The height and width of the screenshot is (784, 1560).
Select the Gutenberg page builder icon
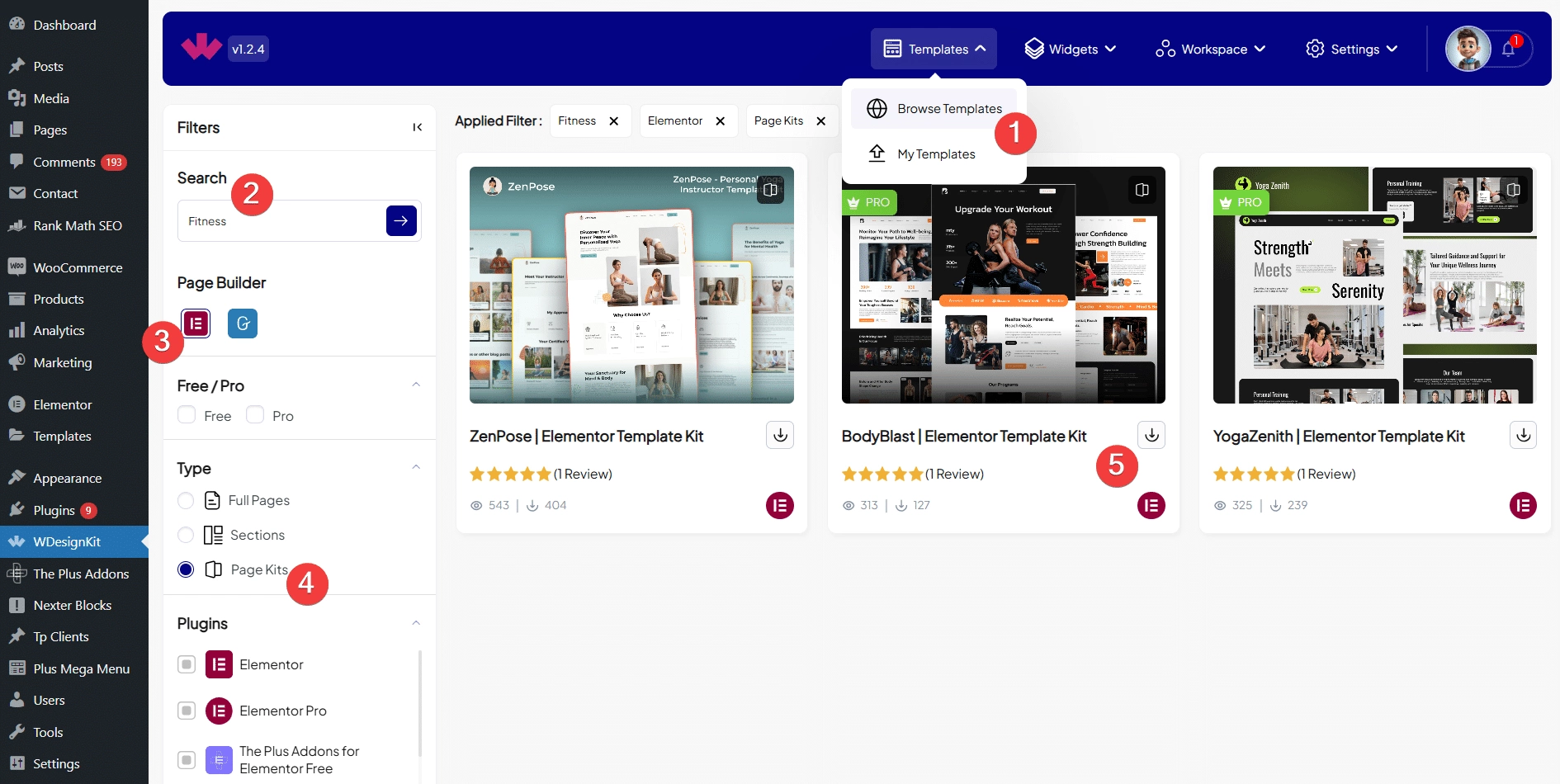[x=243, y=324]
